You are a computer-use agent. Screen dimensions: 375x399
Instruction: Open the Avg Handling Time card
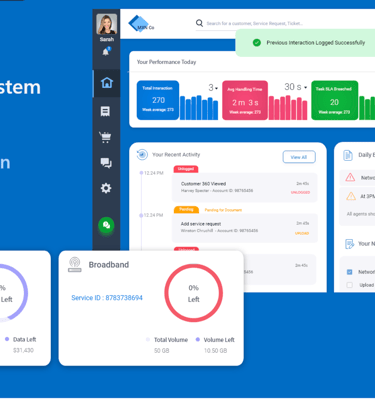tap(245, 100)
